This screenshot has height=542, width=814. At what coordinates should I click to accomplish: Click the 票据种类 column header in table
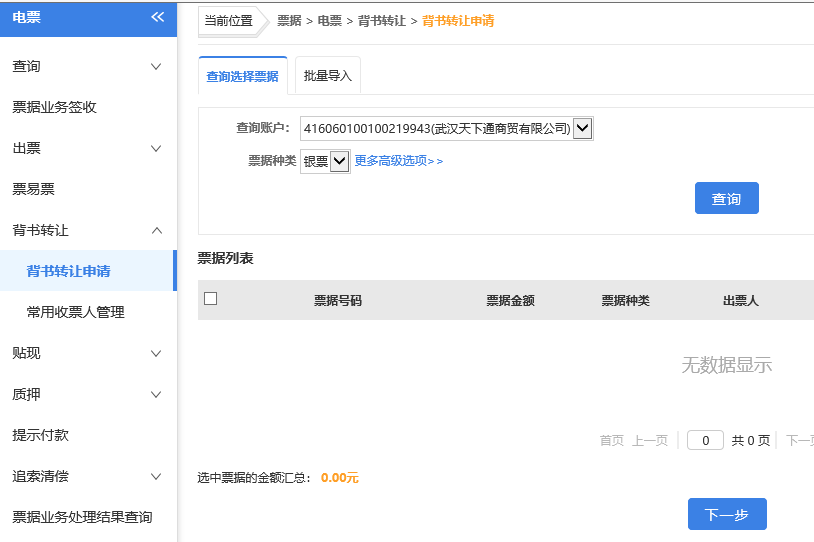tap(626, 301)
